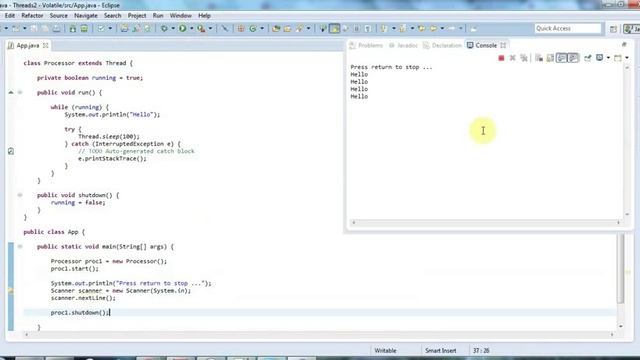Click the warning marker beside Scanner line

[11, 291]
